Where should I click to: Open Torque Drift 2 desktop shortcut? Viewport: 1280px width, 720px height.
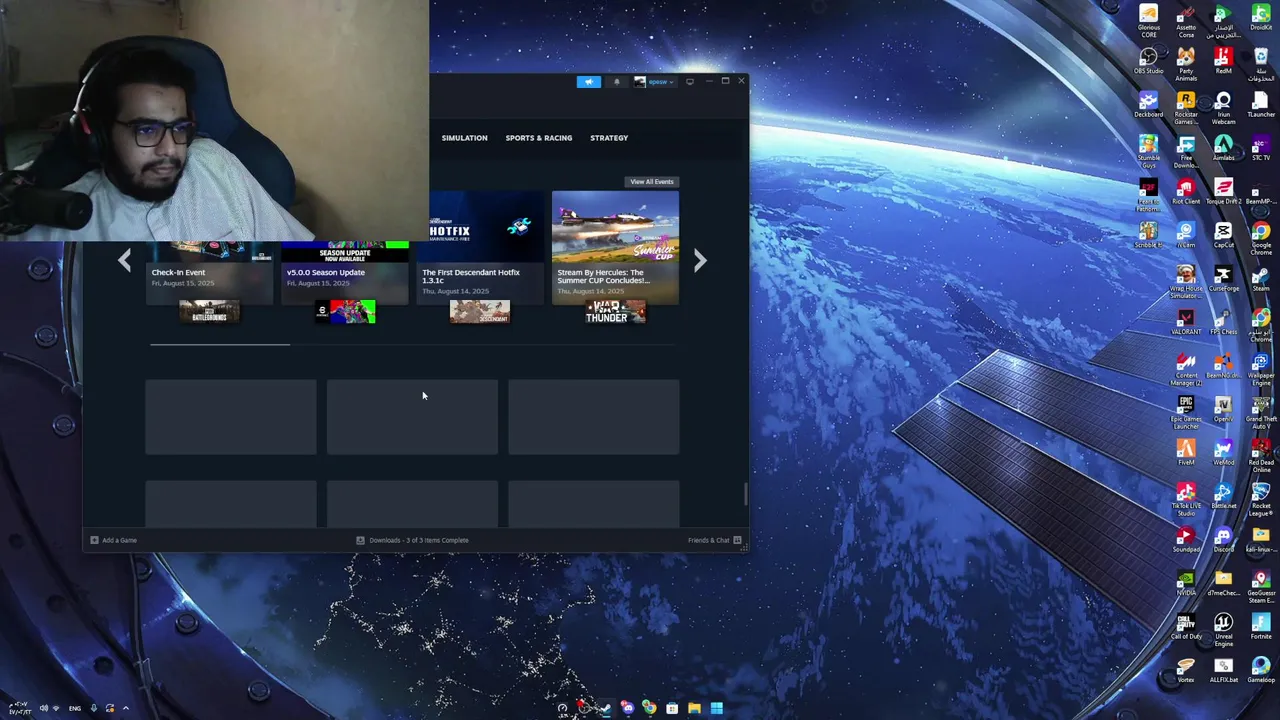coord(1223,191)
